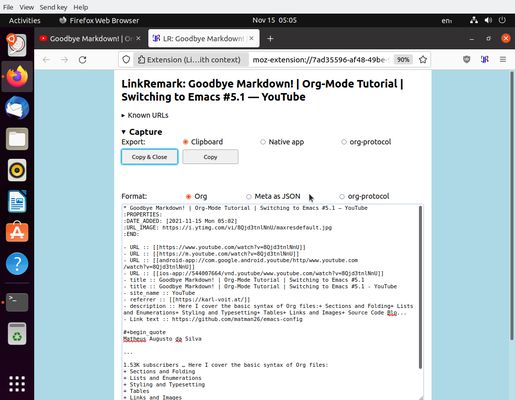Open the Ubuntu installer disc icon

point(17,45)
